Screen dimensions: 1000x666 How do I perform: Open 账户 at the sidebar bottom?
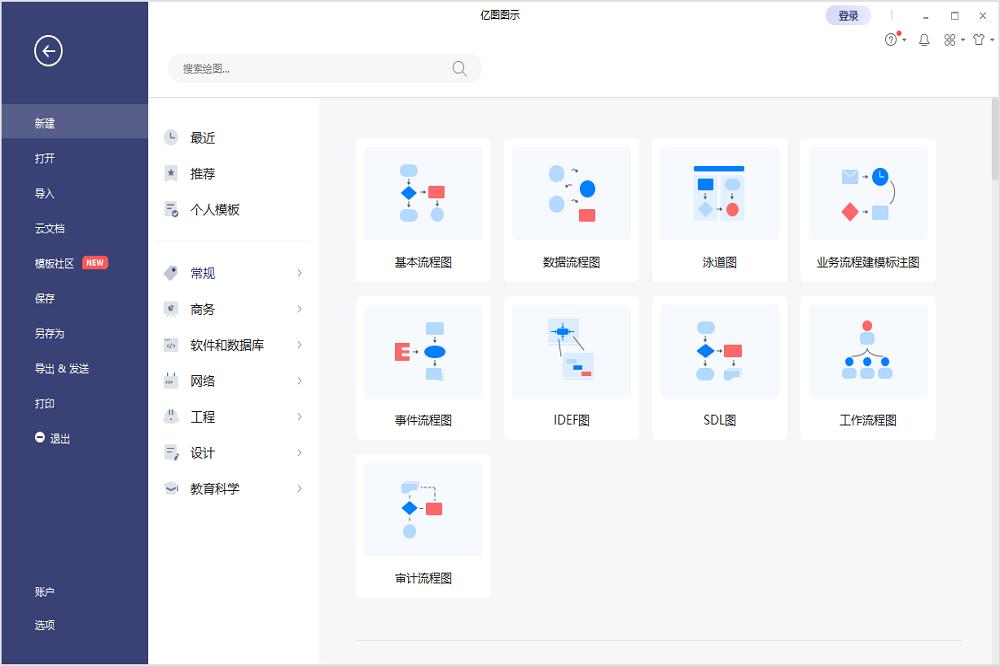click(x=45, y=592)
